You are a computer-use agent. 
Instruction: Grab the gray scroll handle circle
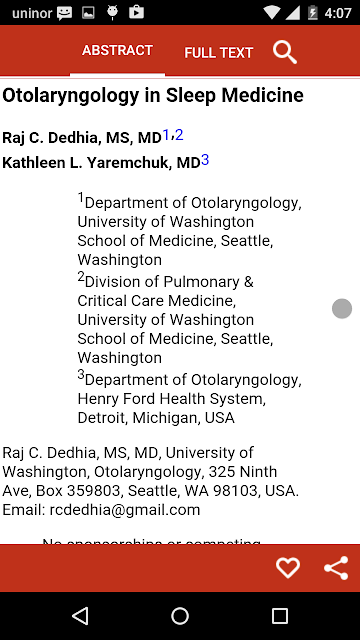pos(342,309)
